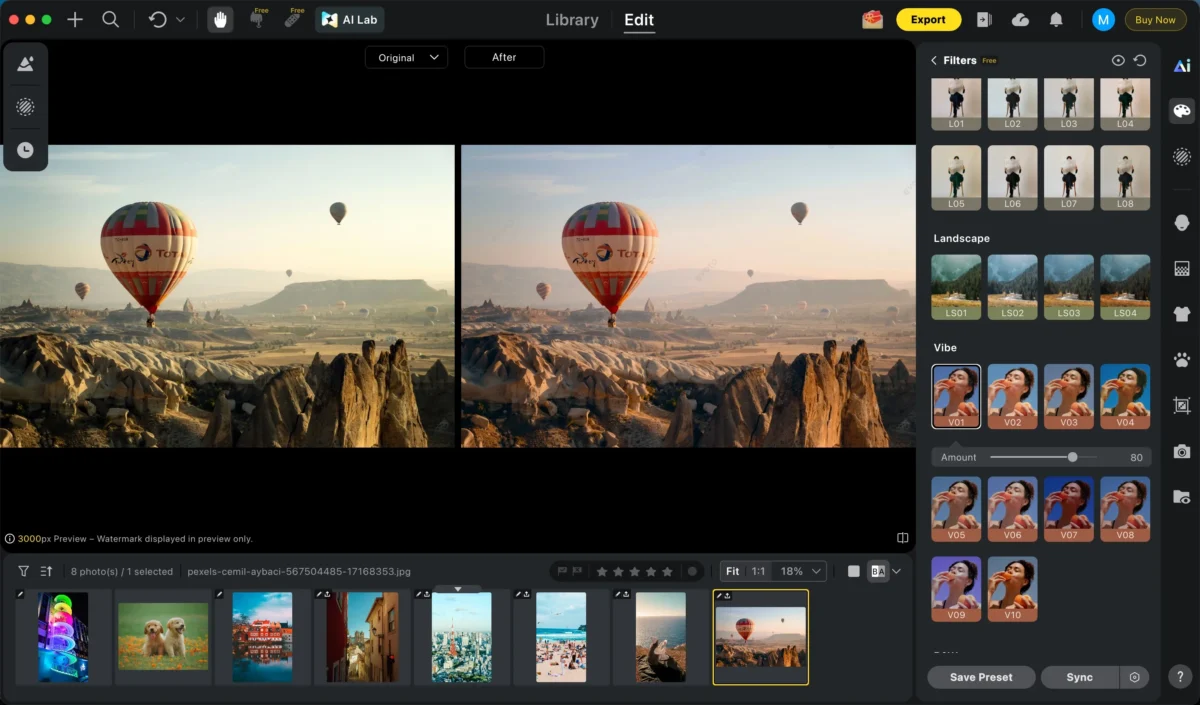The height and width of the screenshot is (705, 1200).
Task: Toggle the preview eye icon in Filters panel
Action: [x=1118, y=60]
